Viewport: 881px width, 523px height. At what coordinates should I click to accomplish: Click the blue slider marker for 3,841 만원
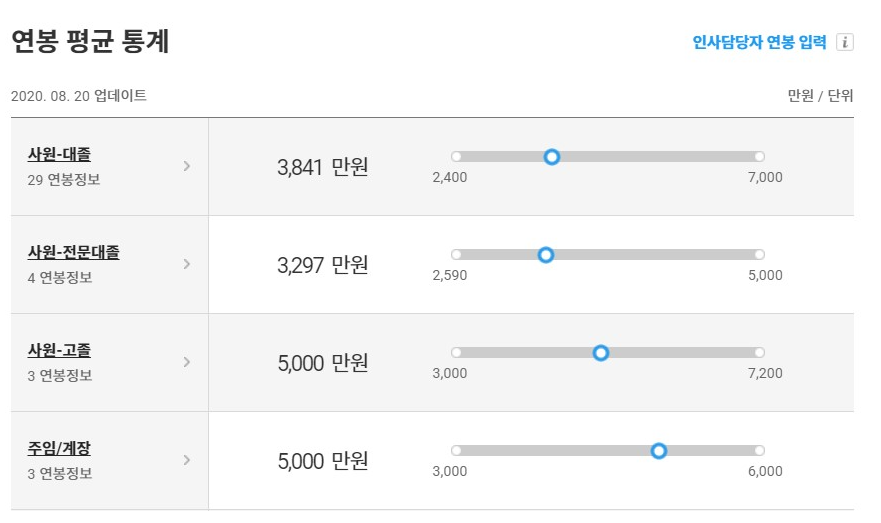point(552,157)
